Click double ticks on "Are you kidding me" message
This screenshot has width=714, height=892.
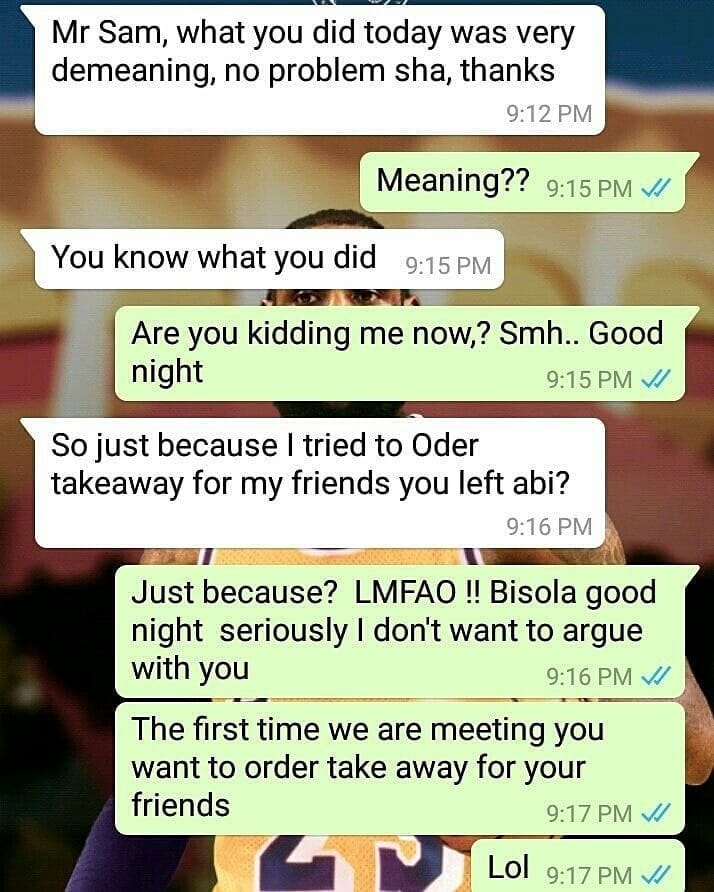tap(655, 379)
